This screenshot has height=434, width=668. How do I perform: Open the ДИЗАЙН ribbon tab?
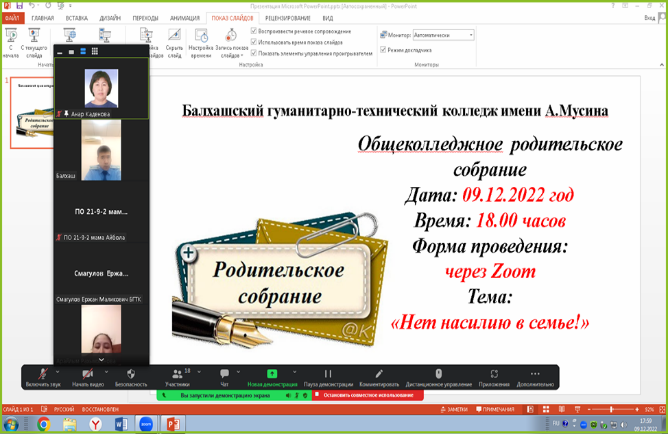coord(110,18)
